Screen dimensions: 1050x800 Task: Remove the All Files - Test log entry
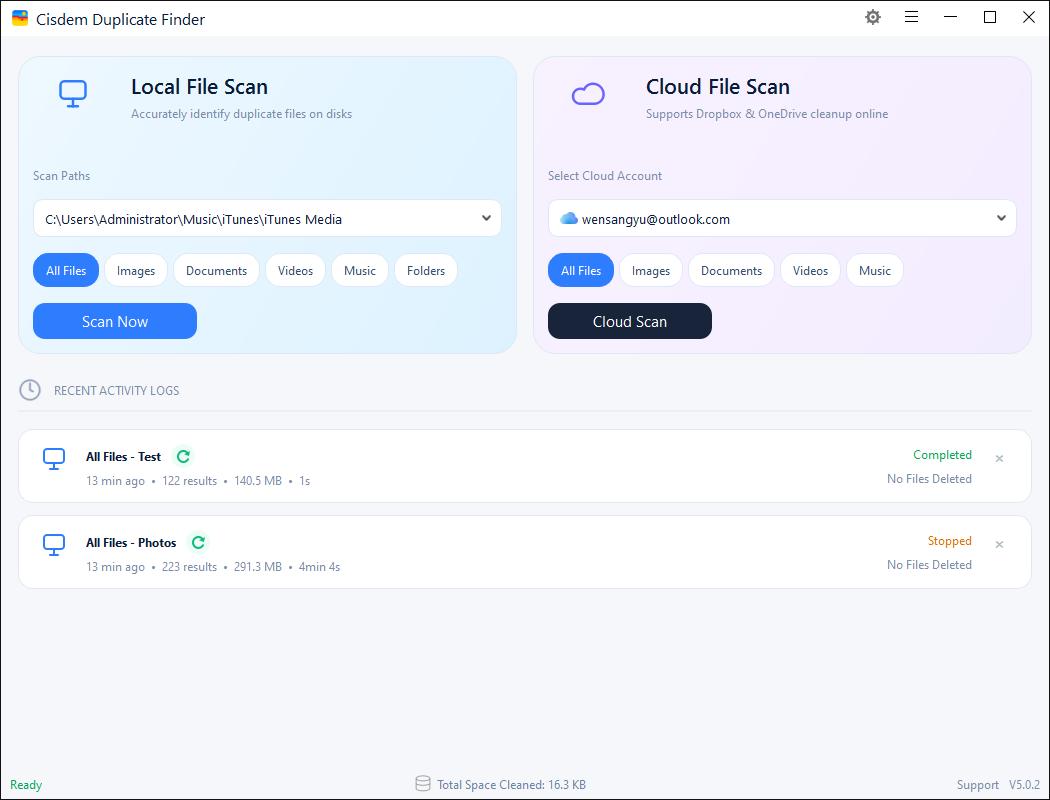[999, 459]
